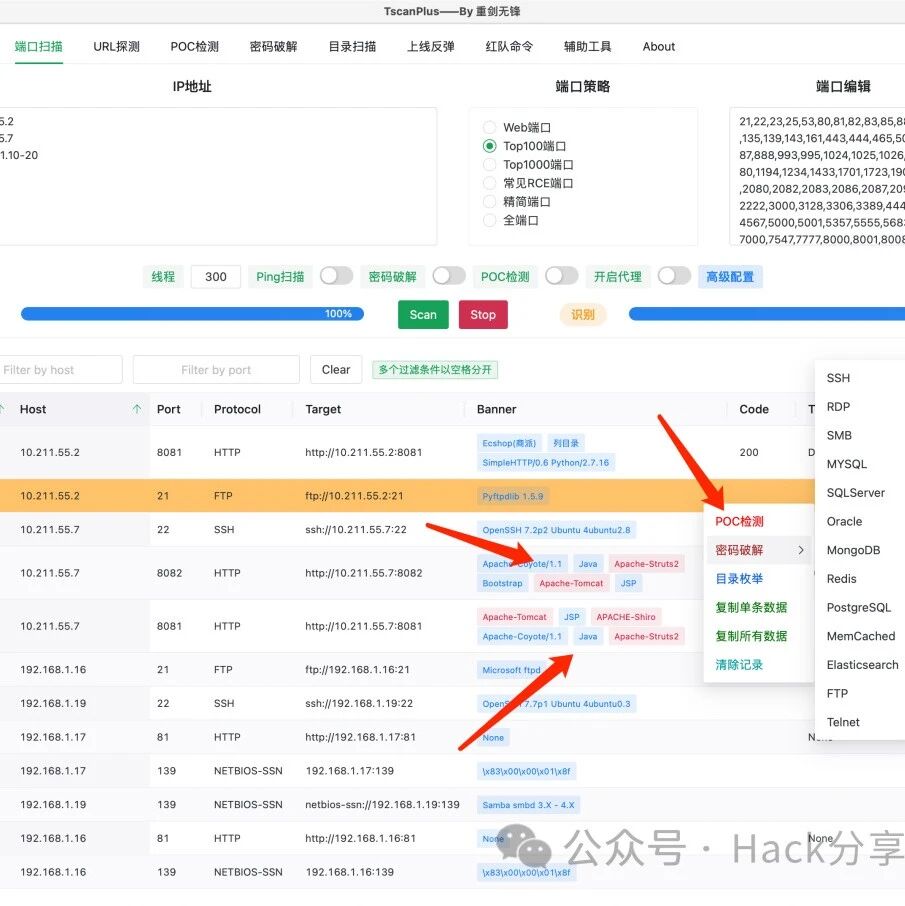Enable the 密码破解 toggle switch

tap(449, 276)
